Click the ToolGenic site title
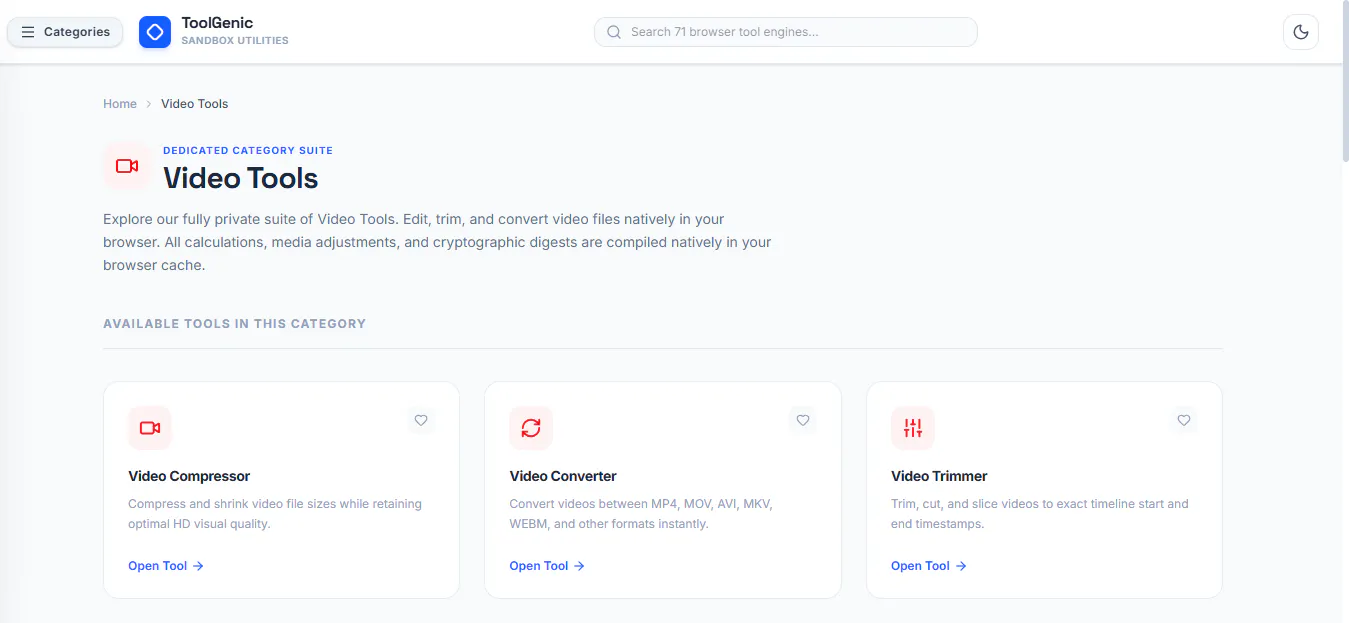 pos(217,23)
